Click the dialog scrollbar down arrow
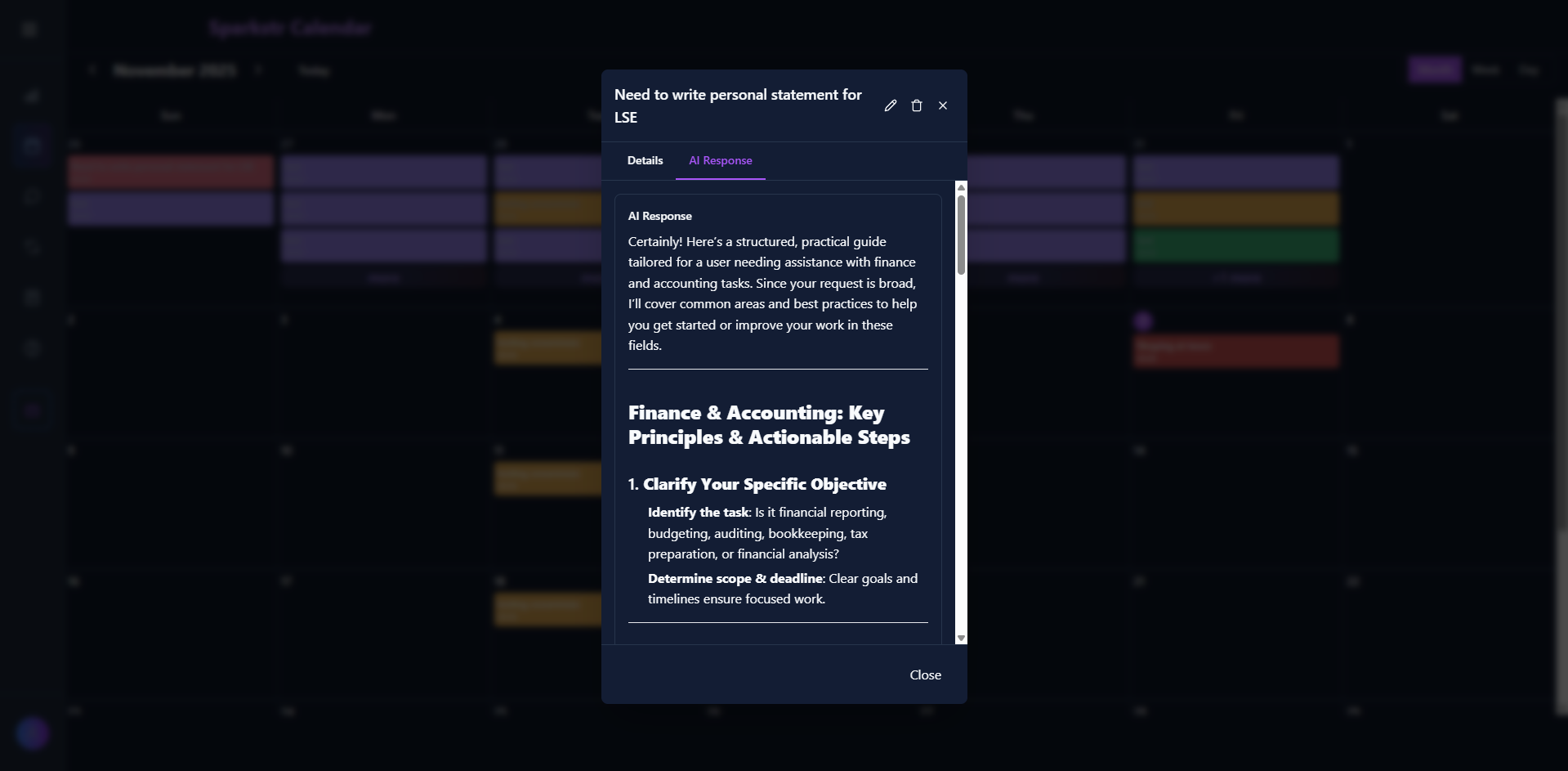Viewport: 1568px width, 771px height. [x=961, y=638]
